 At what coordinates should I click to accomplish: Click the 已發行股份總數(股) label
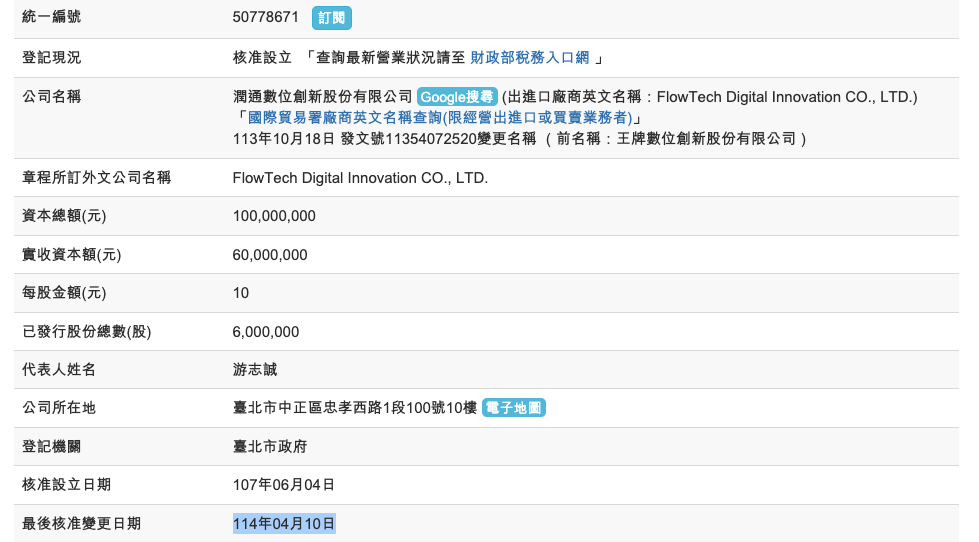pyautogui.click(x=87, y=332)
